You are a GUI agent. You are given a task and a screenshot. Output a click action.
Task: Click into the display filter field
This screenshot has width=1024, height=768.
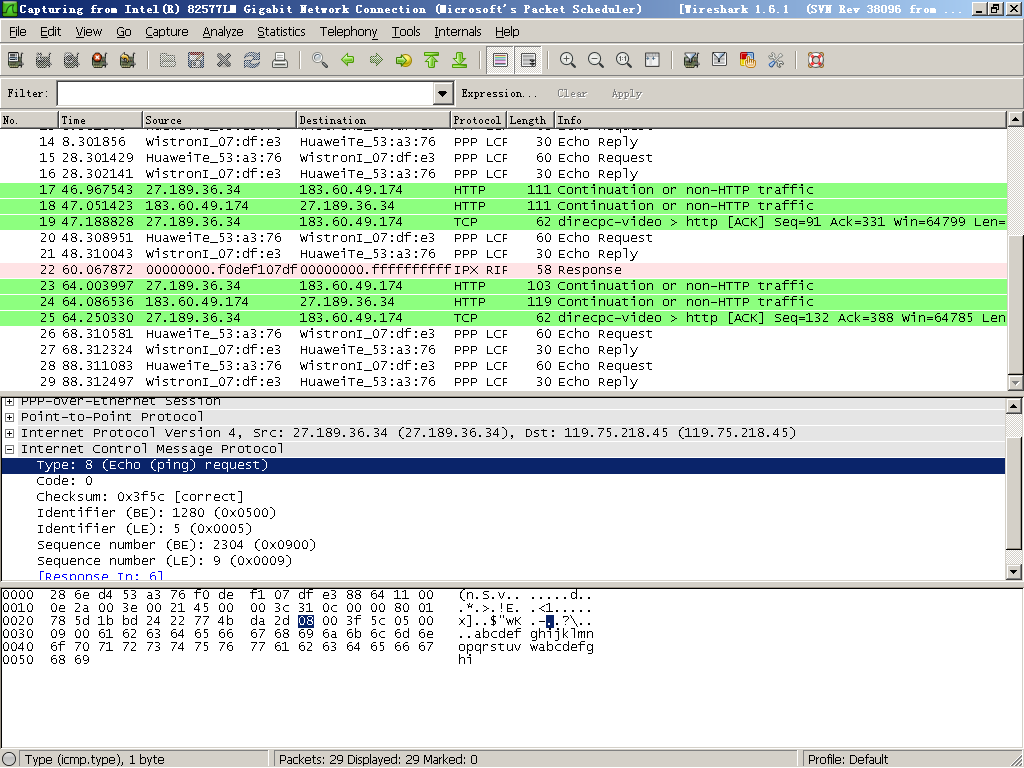(246, 94)
